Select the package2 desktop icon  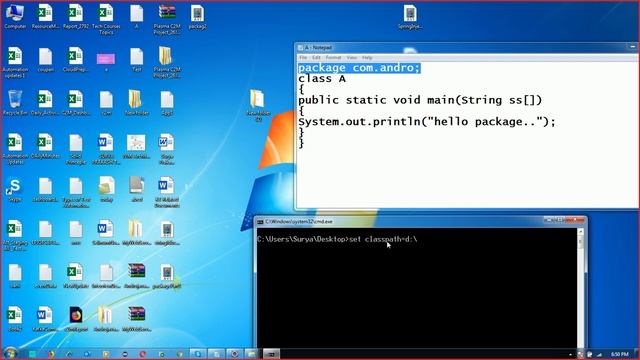click(198, 16)
